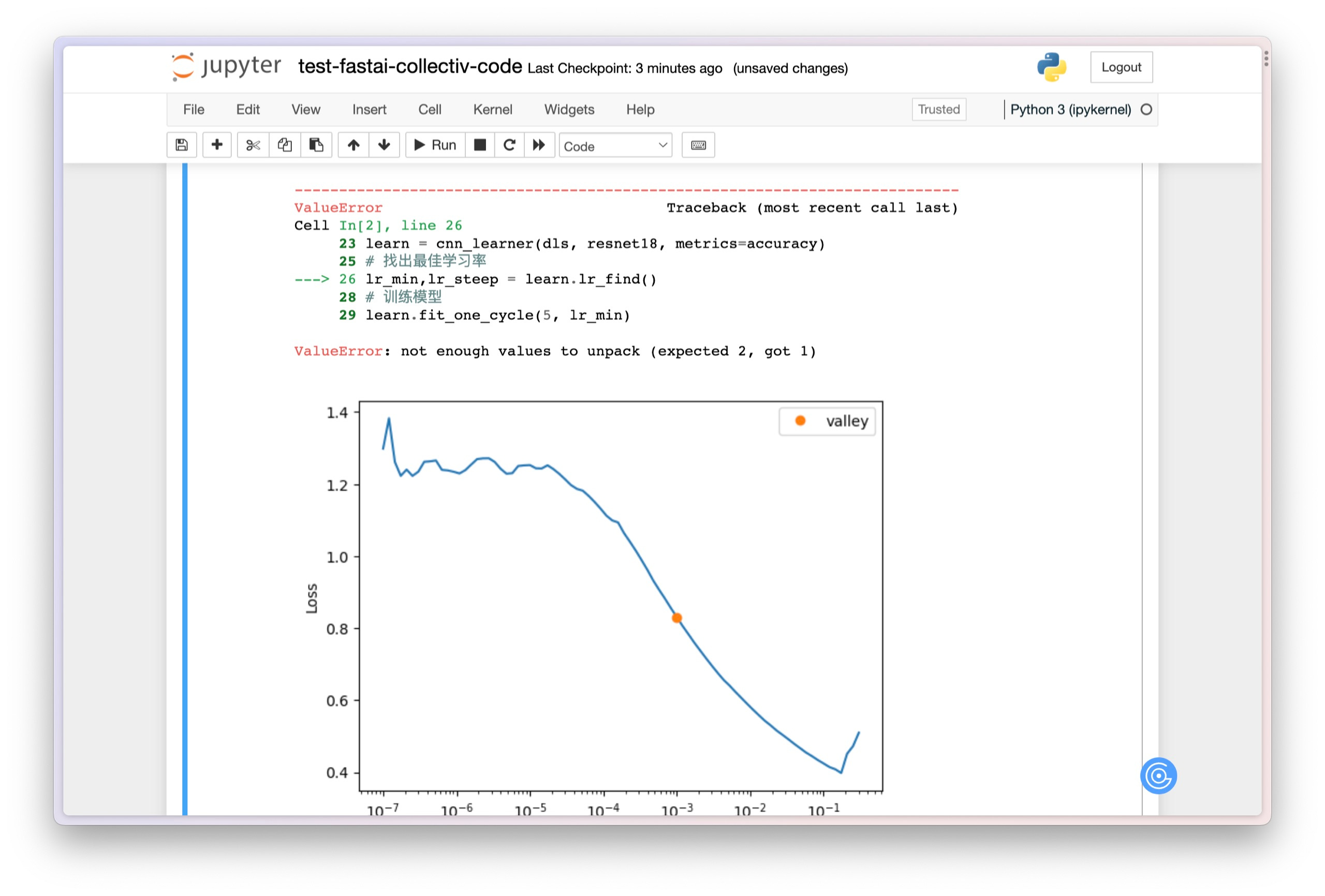Open the command palette keyboard icon
This screenshot has width=1325, height=896.
698,145
